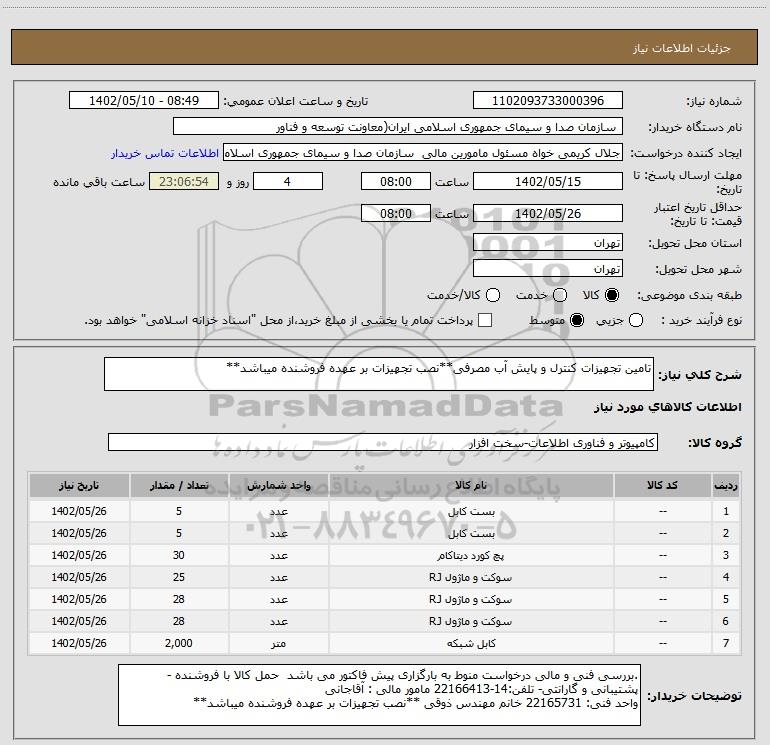Click the buyer notes text area
This screenshot has height=745, width=770.
(x=379, y=695)
